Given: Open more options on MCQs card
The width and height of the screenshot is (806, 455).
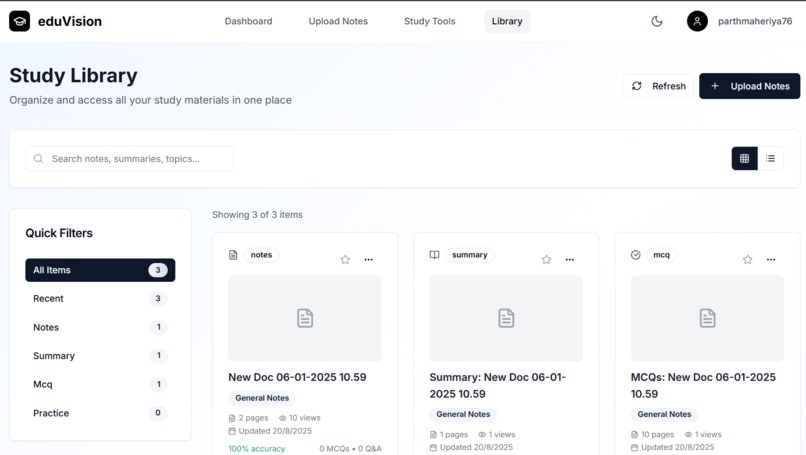Looking at the screenshot, I should tap(771, 260).
